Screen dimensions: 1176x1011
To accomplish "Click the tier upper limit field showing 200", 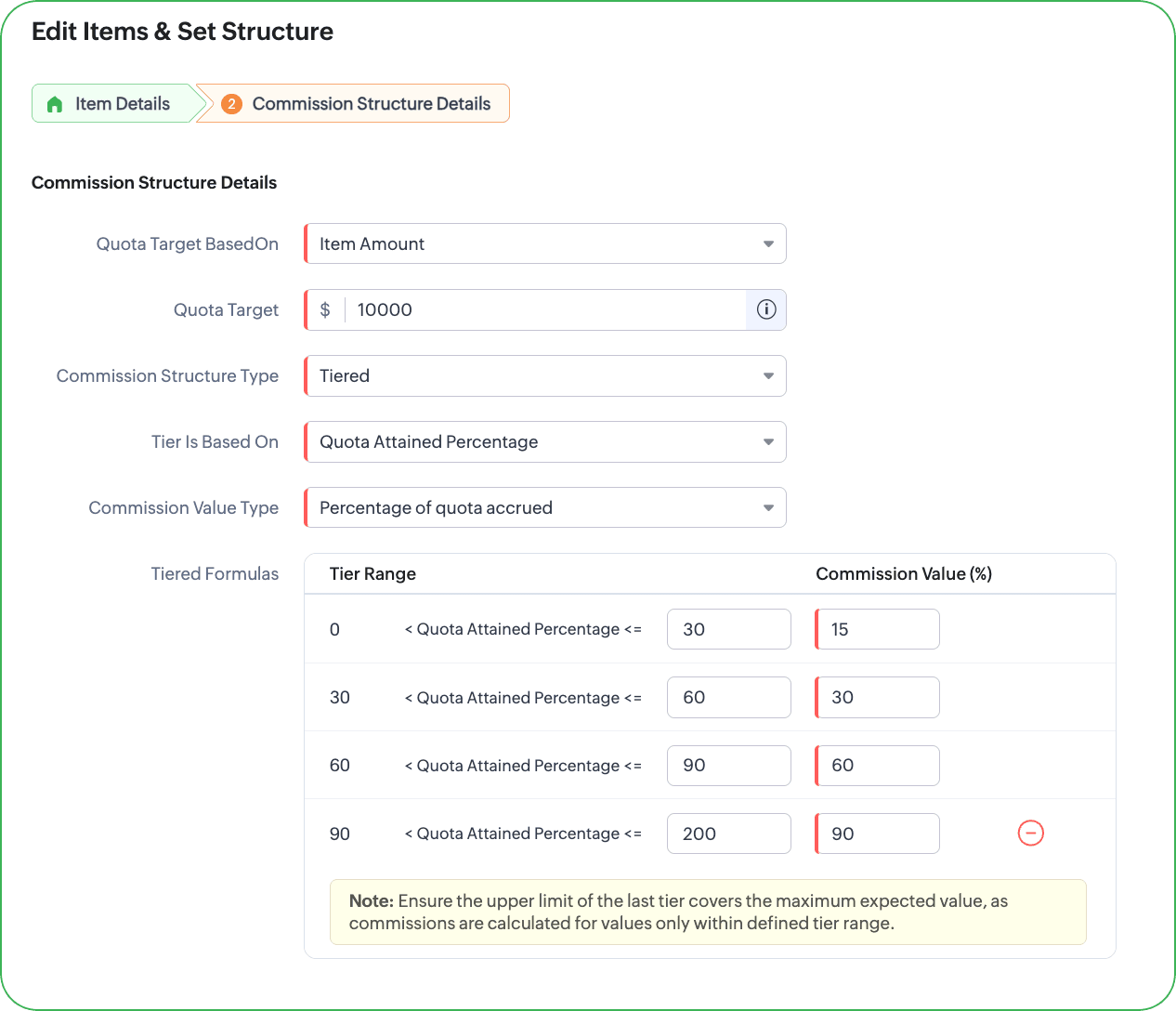I will point(729,834).
